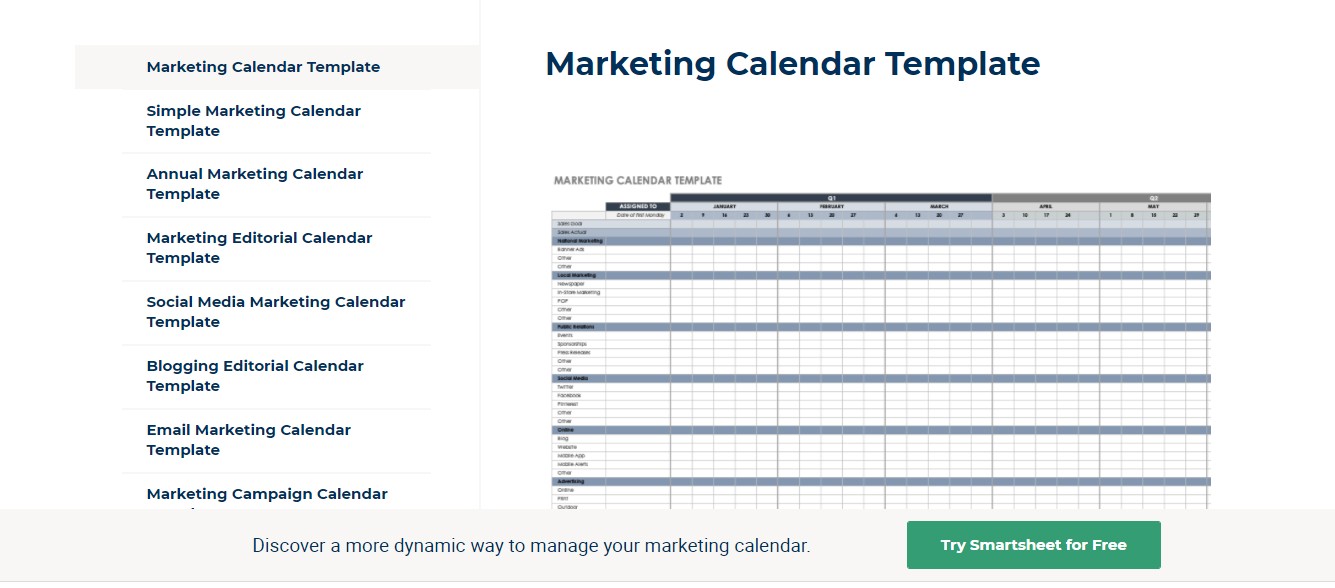Click the January month header in spreadsheet
The image size is (1335, 588).
click(x=723, y=206)
